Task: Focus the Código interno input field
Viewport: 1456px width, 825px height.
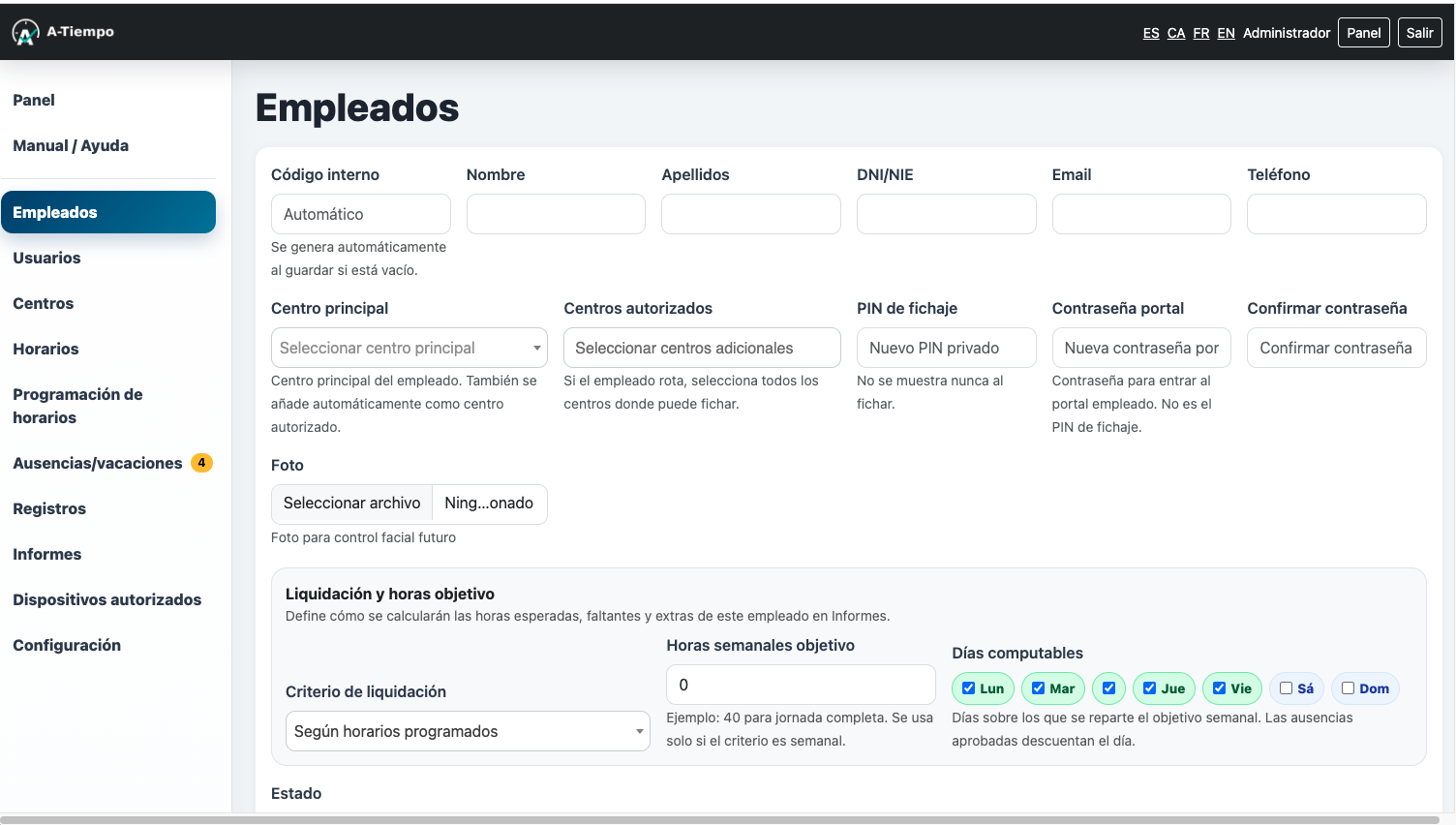Action: coord(361,214)
